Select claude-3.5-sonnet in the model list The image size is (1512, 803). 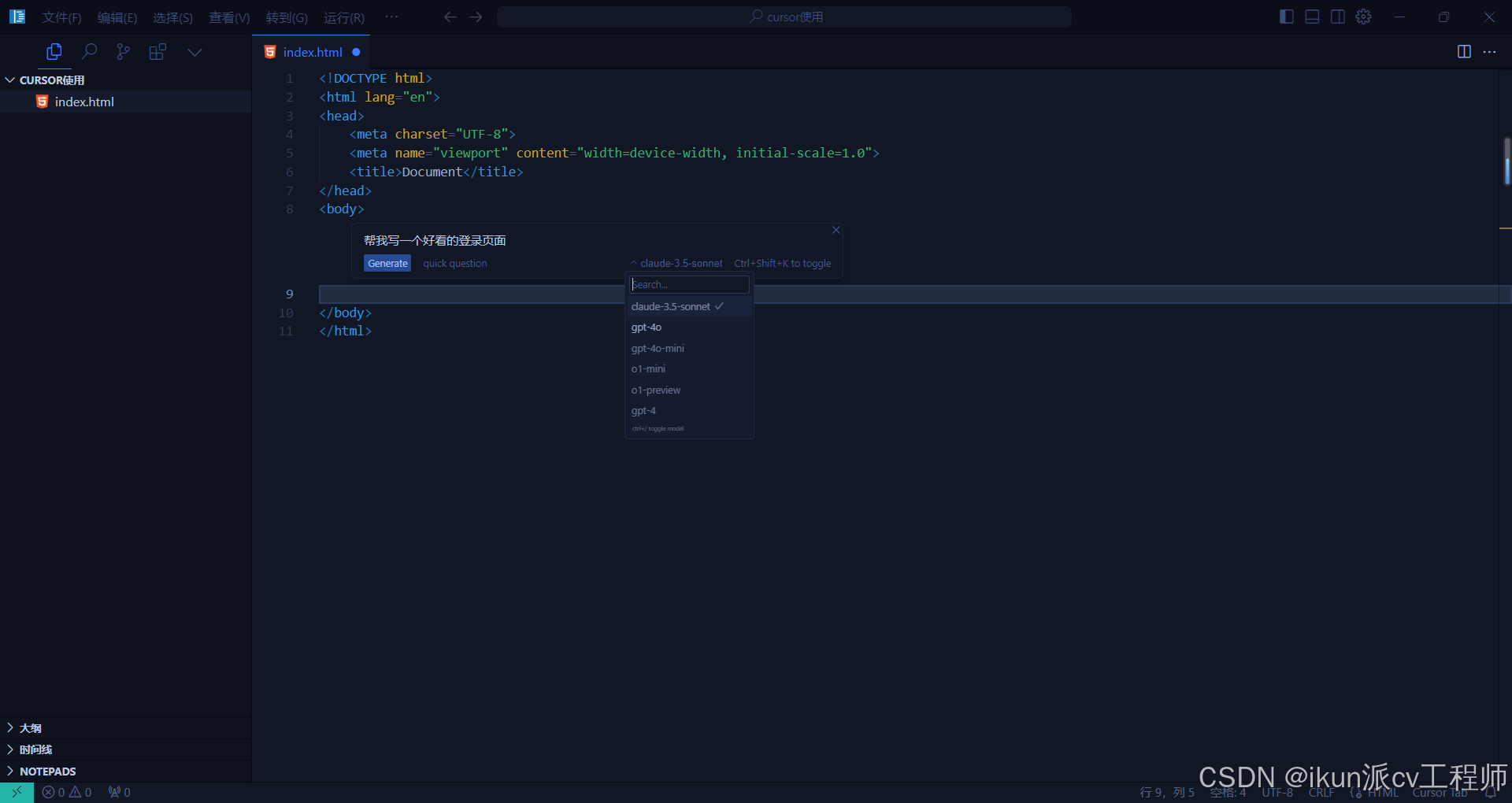click(x=689, y=306)
